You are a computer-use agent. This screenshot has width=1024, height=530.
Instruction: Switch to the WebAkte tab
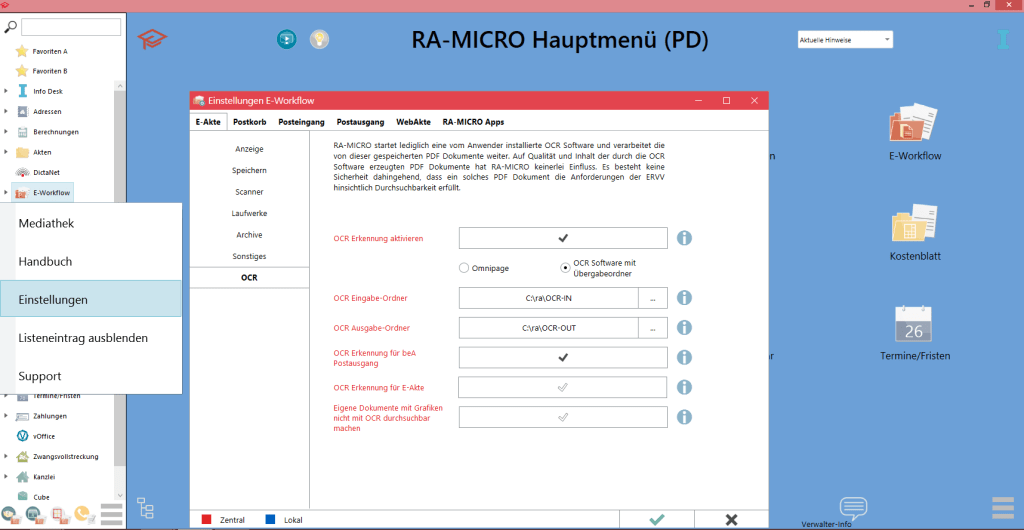pos(413,122)
